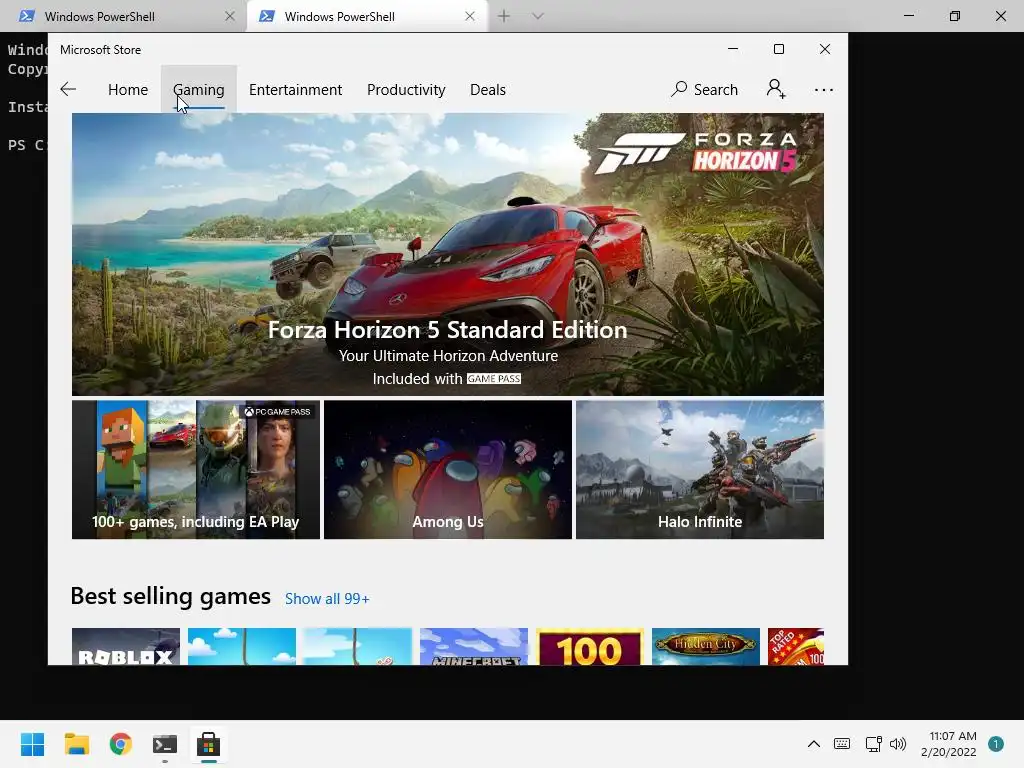
Task: Add a new terminal tab with plus
Action: point(504,16)
